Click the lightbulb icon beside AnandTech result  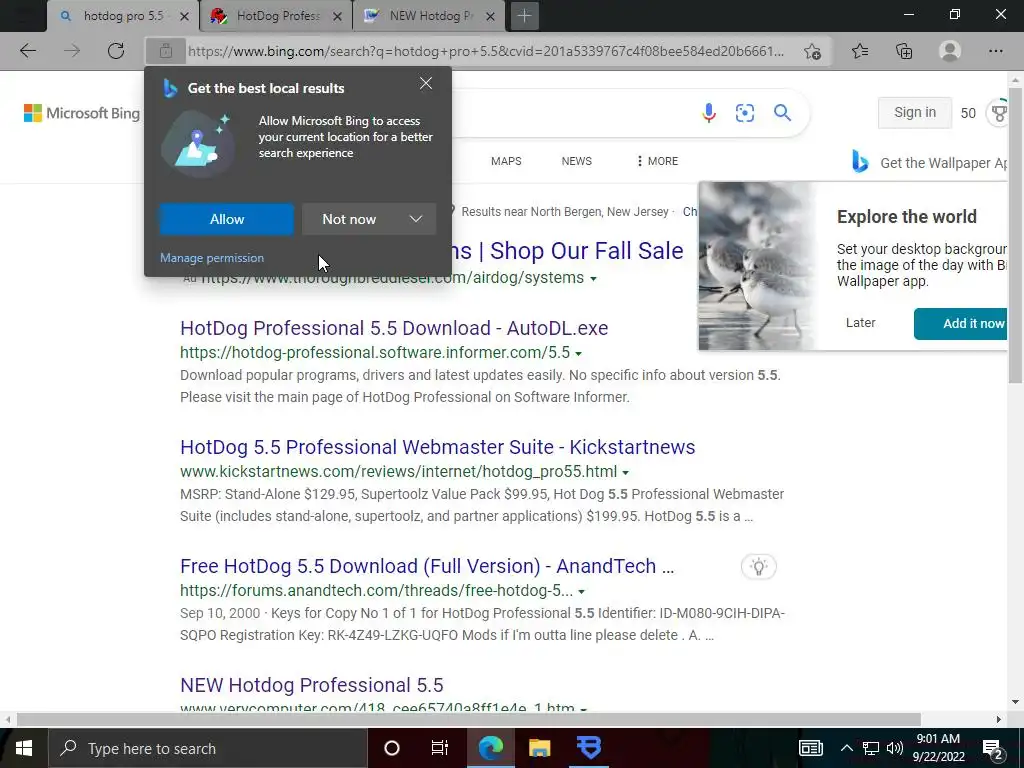click(x=759, y=566)
